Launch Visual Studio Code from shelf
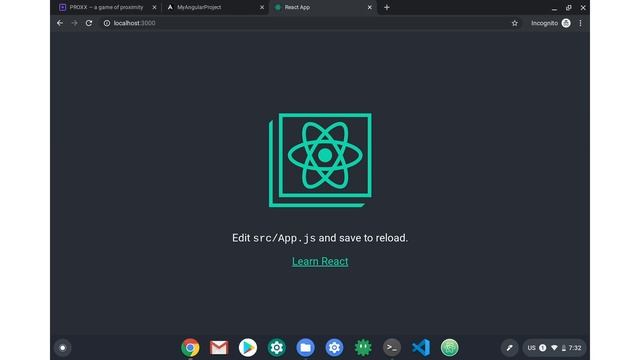This screenshot has height=360, width=640. point(421,348)
